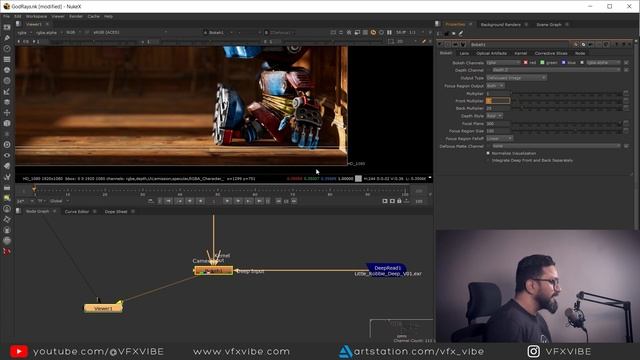Image resolution: width=640 pixels, height=360 pixels.
Task: Toggle the blue channel checkbox
Action: [x=564, y=62]
